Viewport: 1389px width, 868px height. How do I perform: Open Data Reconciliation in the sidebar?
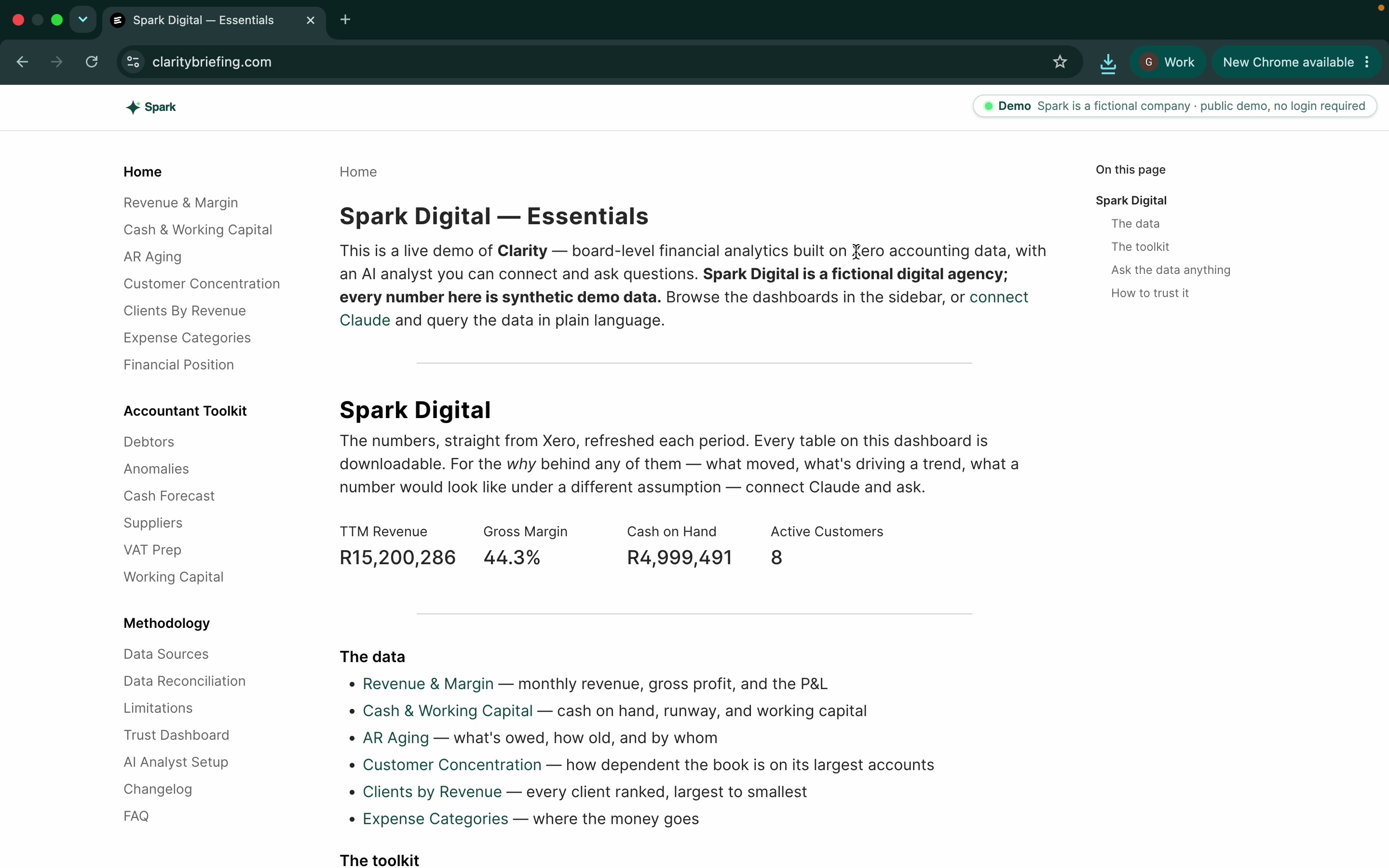(x=184, y=681)
